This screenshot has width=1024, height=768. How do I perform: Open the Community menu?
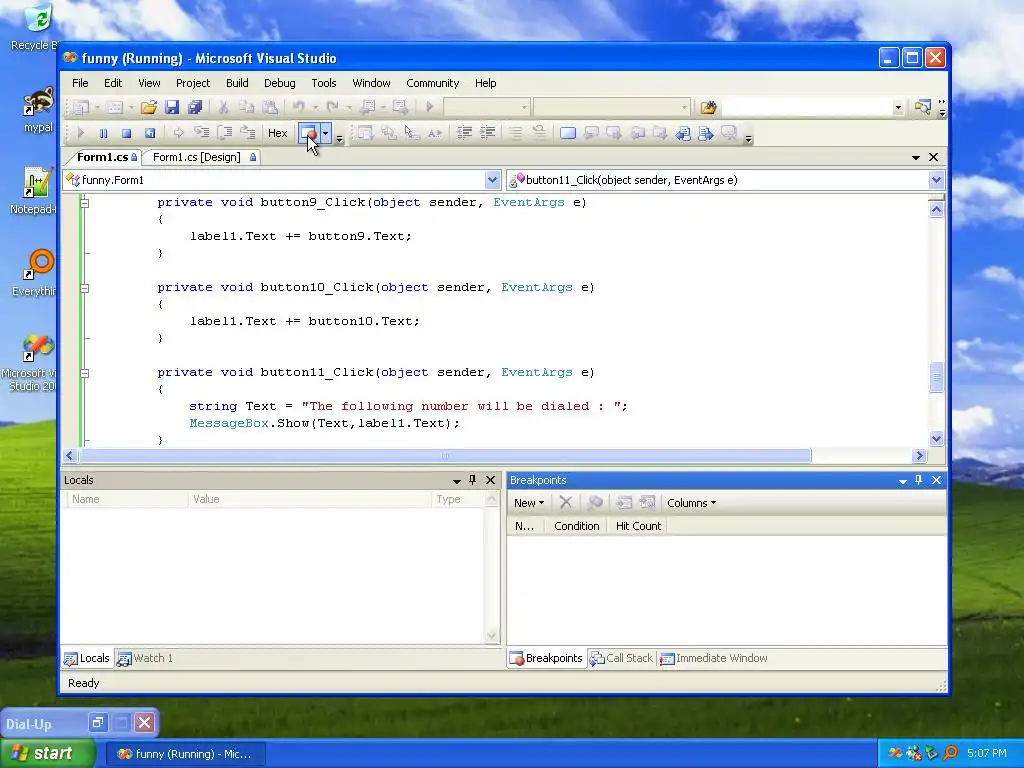pos(432,83)
